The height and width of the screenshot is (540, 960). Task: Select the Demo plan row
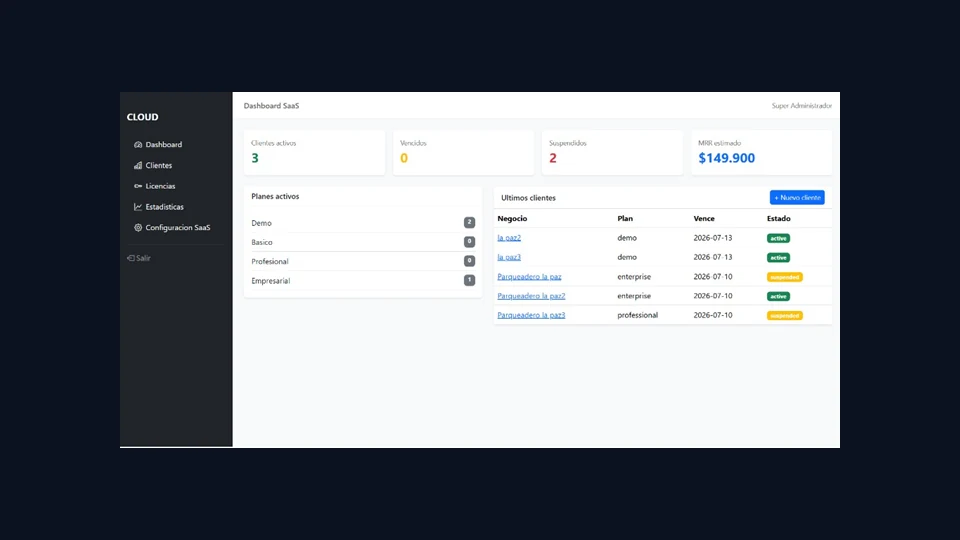pos(362,223)
